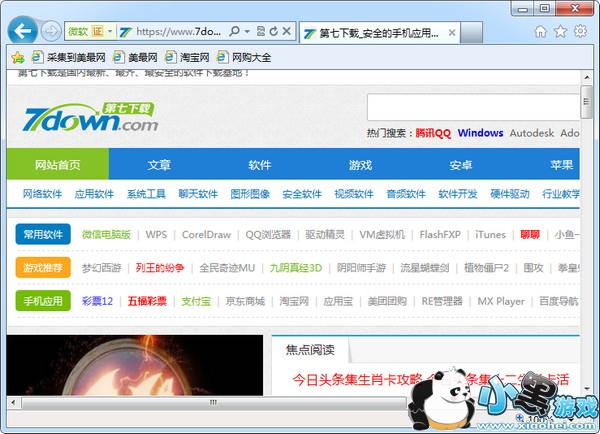
Task: Click the compatibility view icon
Action: click(261, 31)
